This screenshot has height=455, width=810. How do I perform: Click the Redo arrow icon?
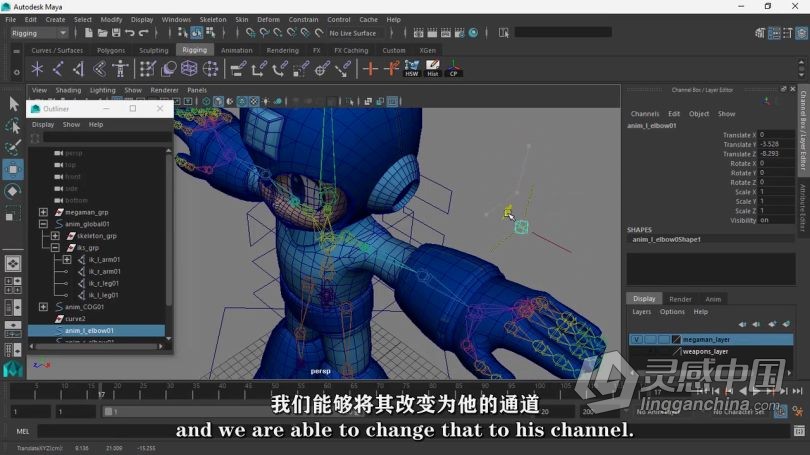(144, 33)
